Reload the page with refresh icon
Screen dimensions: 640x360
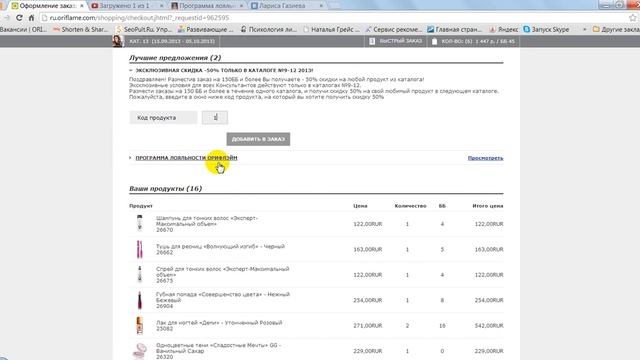(19, 18)
